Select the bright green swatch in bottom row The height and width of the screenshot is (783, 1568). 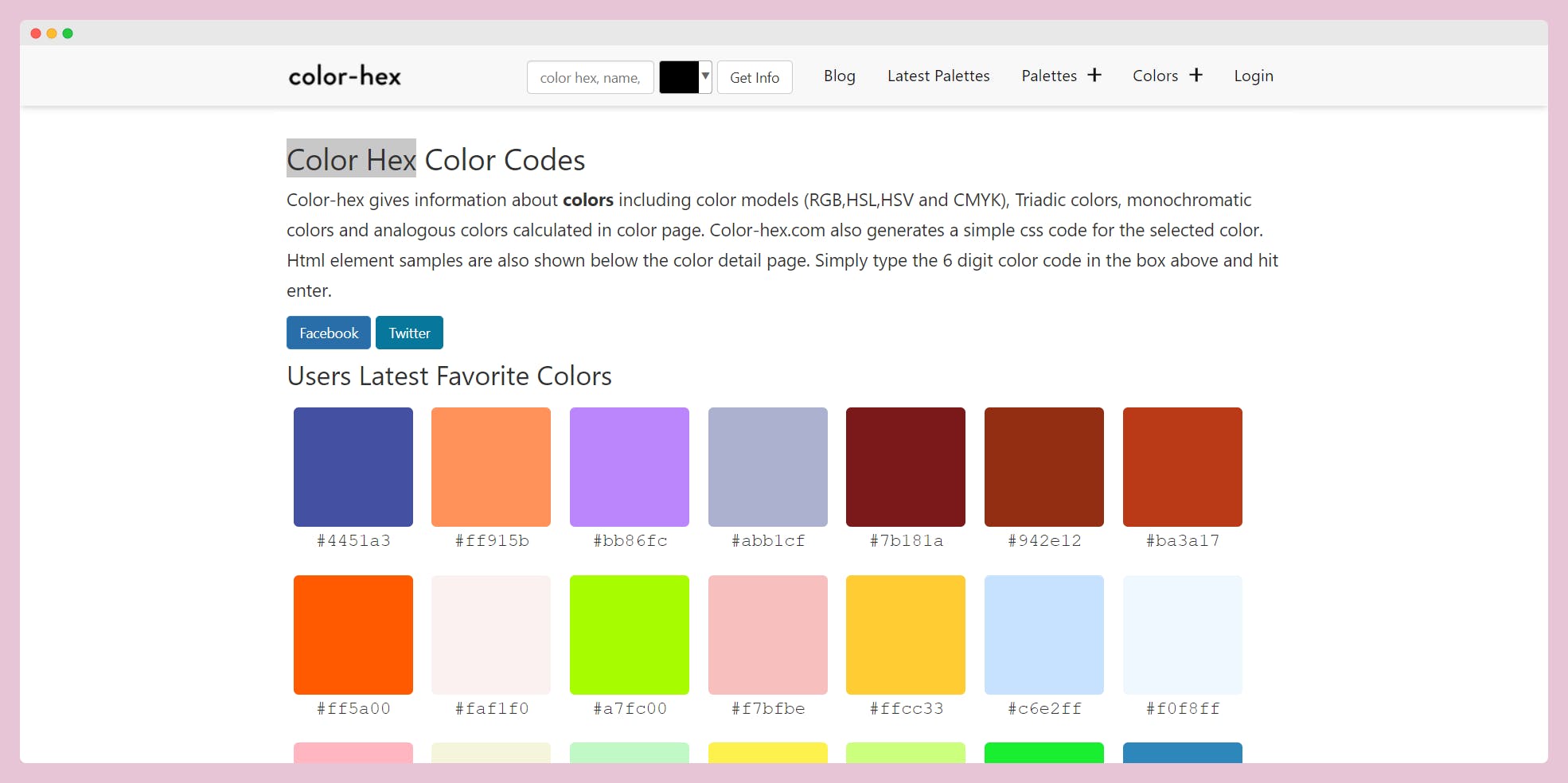point(1044,753)
